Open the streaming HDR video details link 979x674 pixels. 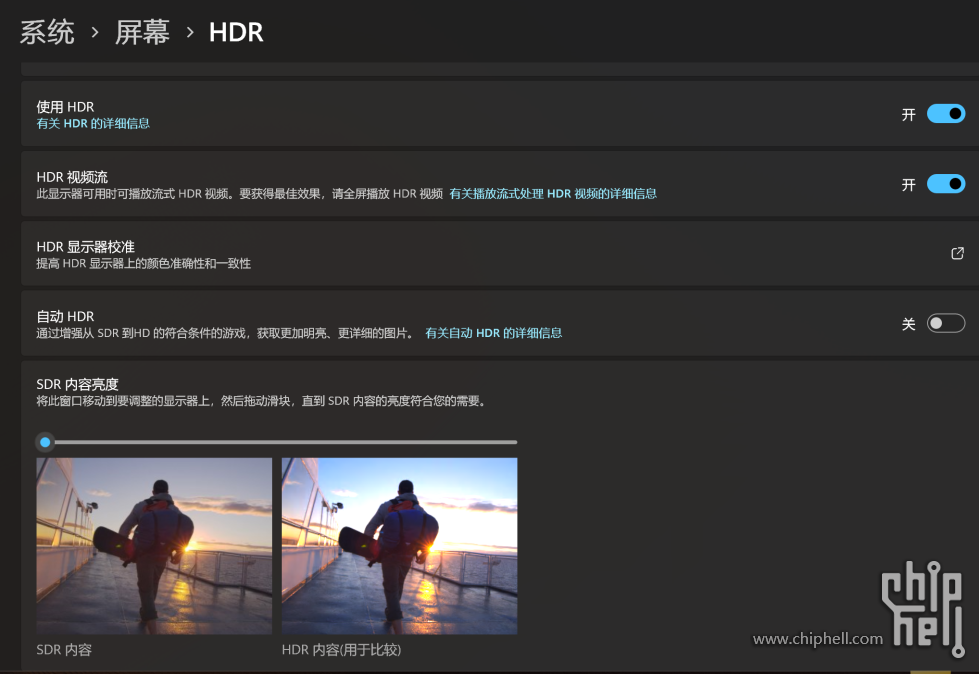tap(552, 194)
